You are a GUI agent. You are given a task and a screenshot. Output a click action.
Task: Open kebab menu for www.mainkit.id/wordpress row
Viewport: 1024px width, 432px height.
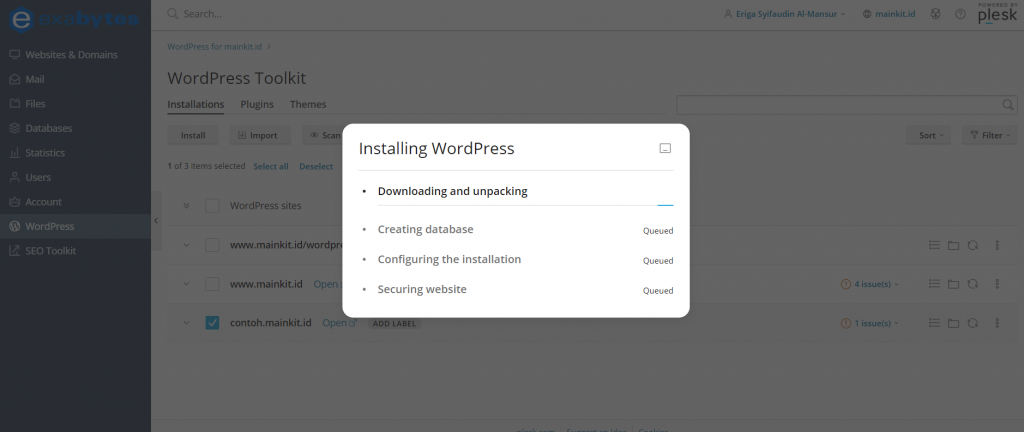coord(997,245)
